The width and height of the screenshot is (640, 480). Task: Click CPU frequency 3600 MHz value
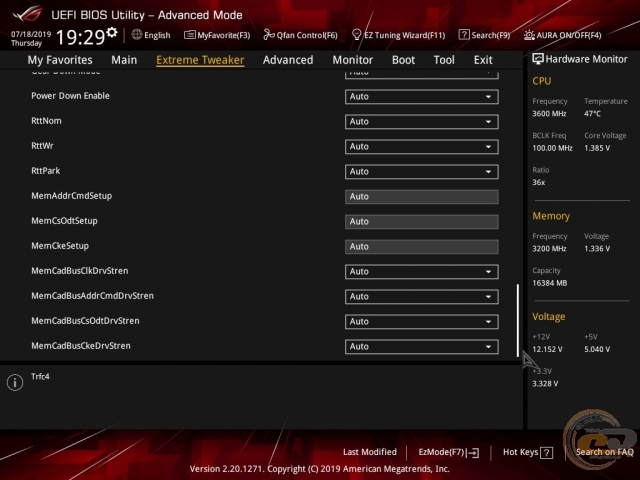[549, 113]
